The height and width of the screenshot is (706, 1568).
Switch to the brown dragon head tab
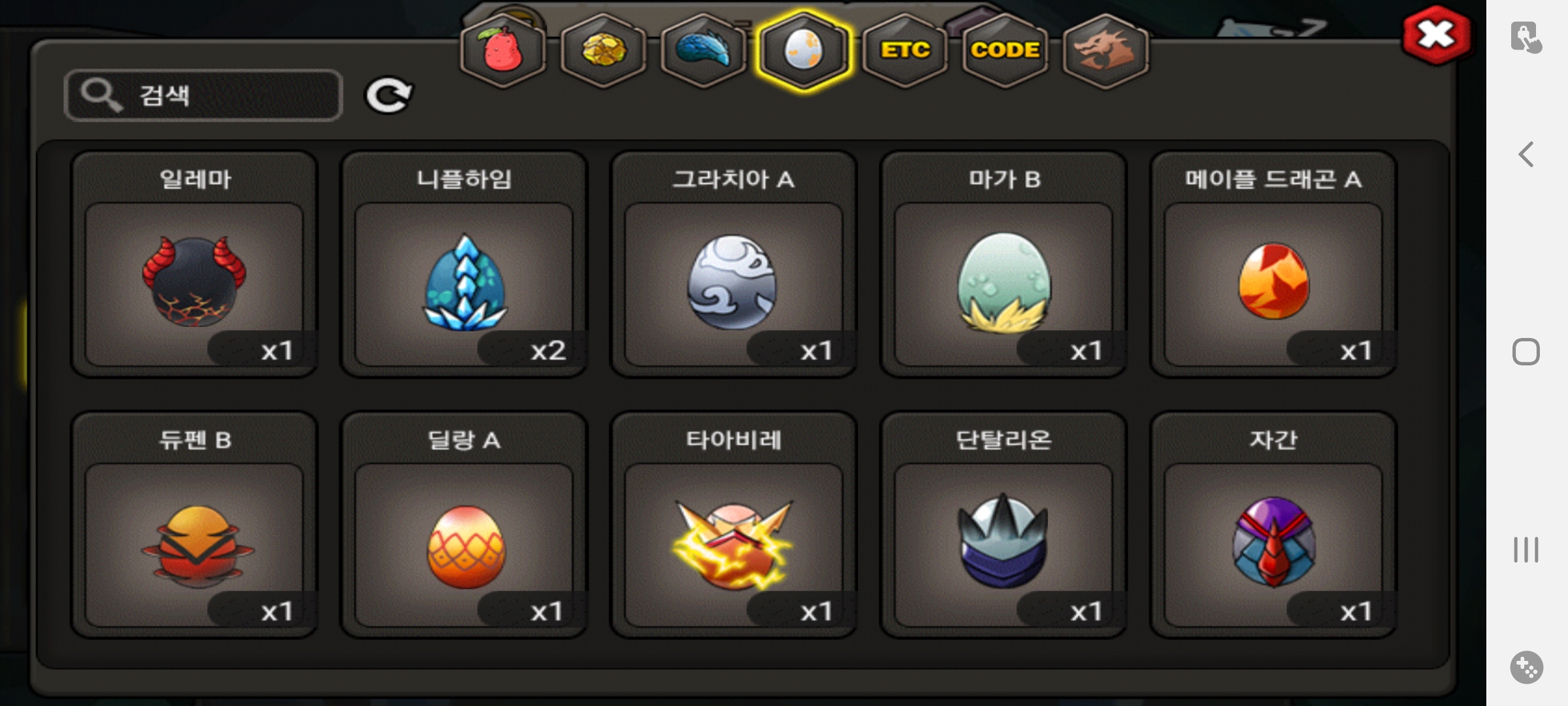pos(1105,50)
